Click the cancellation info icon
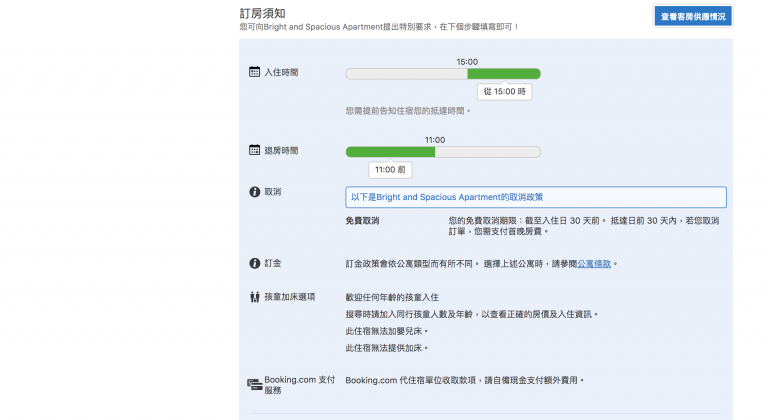 click(254, 191)
